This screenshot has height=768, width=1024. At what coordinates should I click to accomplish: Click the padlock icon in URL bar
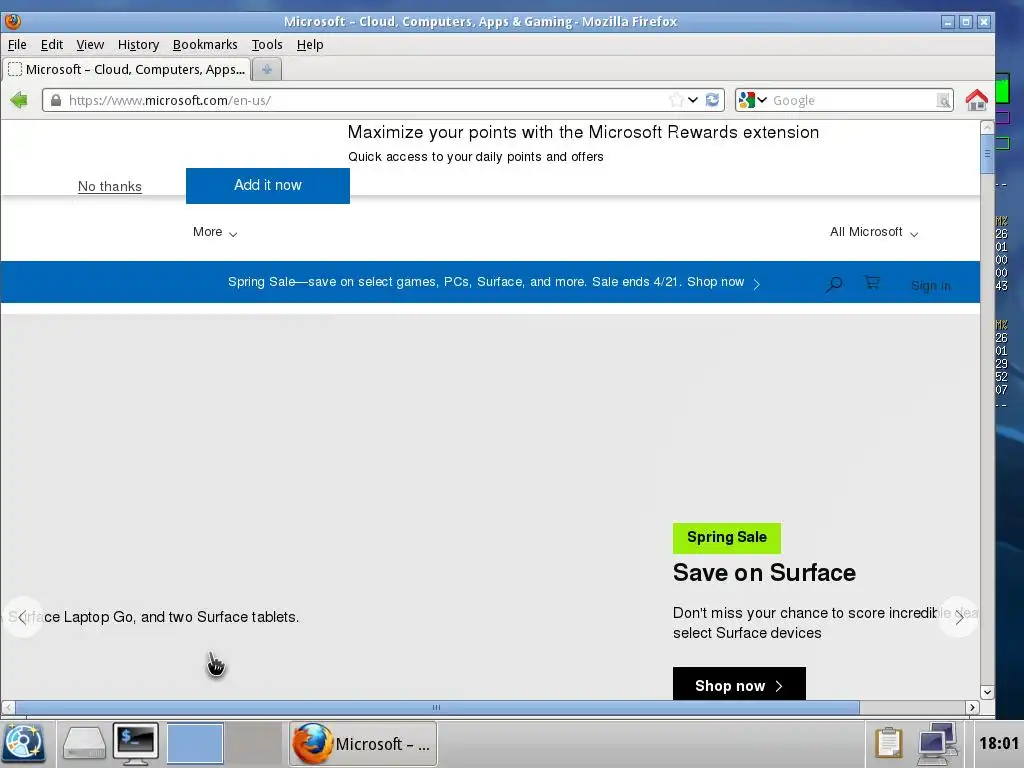click(56, 100)
